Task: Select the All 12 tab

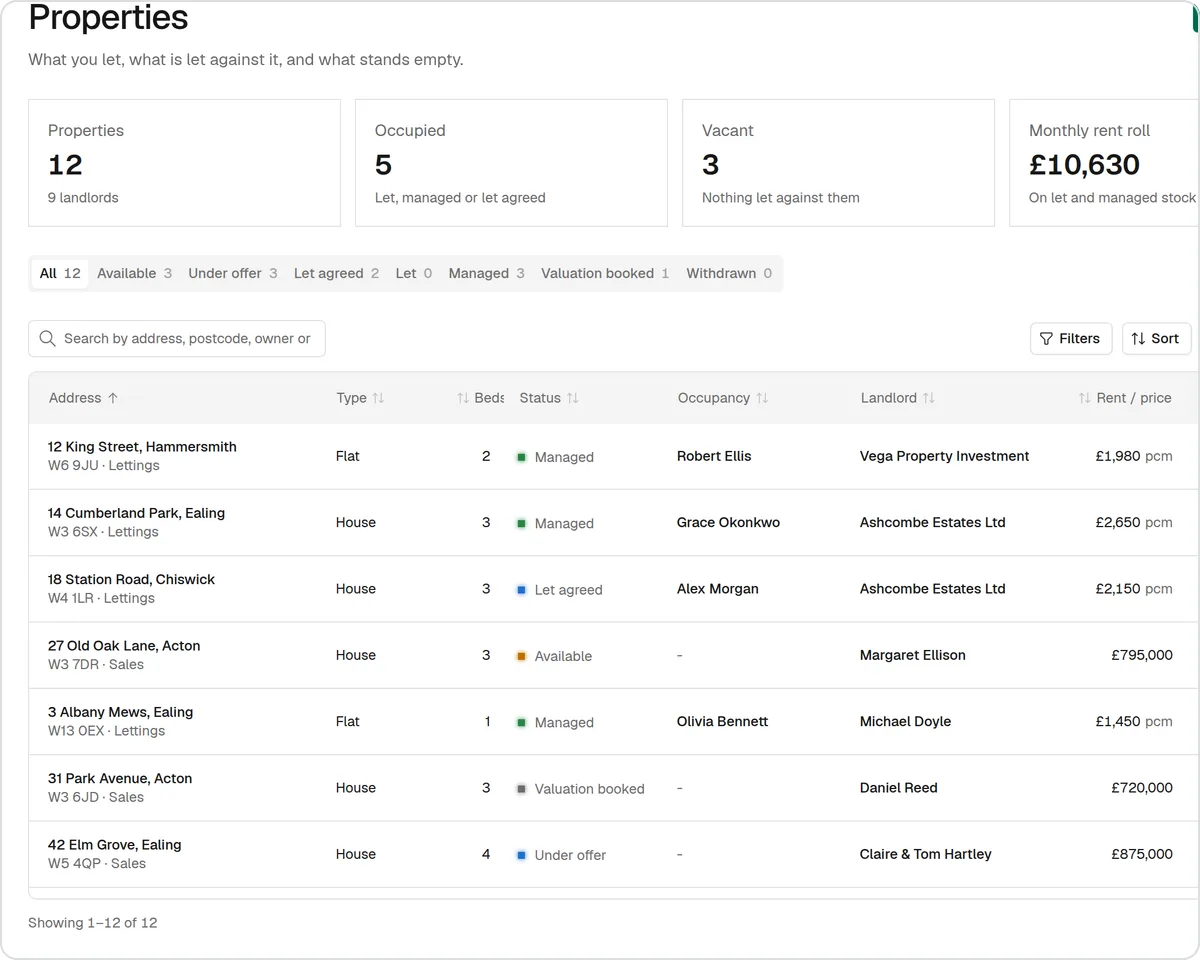Action: tap(60, 273)
